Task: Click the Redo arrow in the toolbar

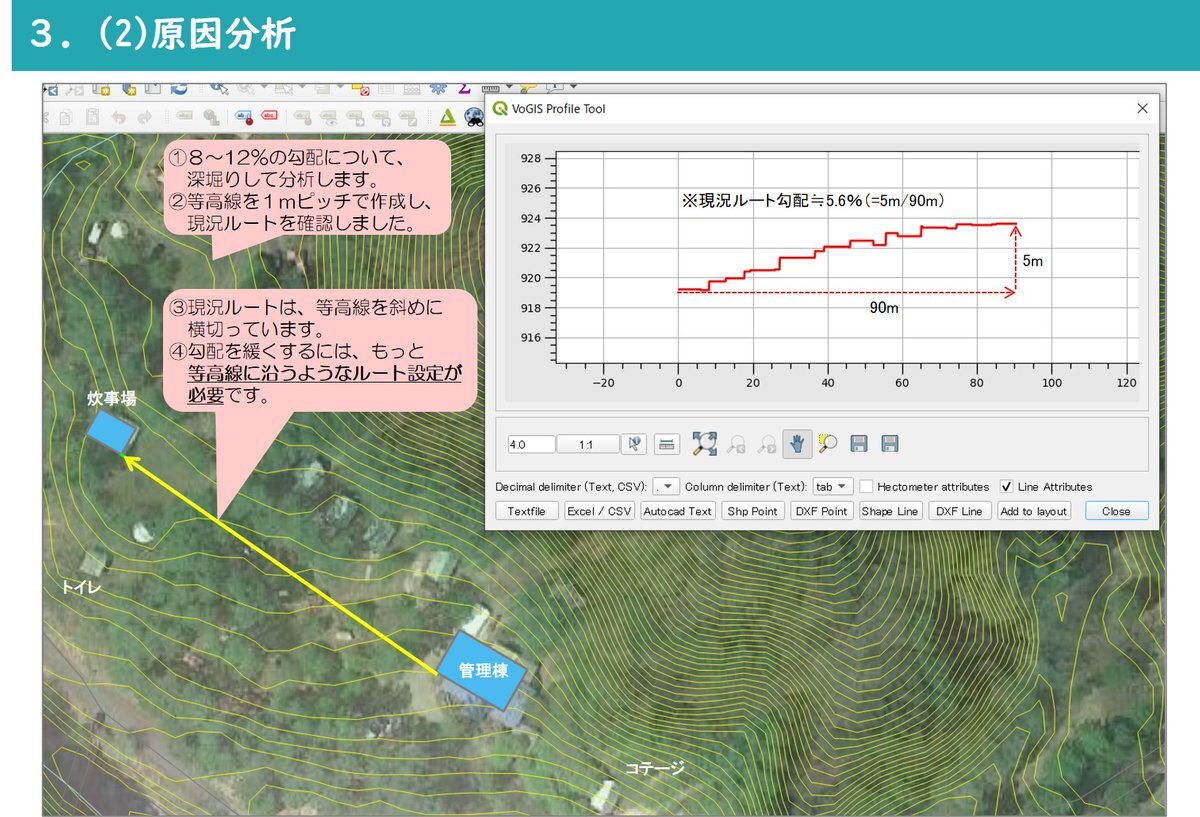Action: tap(144, 117)
